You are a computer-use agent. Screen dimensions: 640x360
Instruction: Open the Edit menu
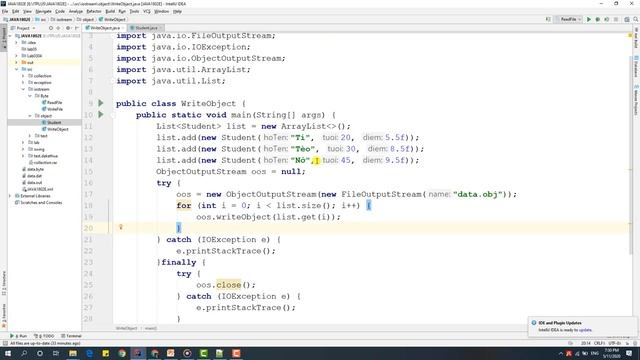click(x=16, y=11)
